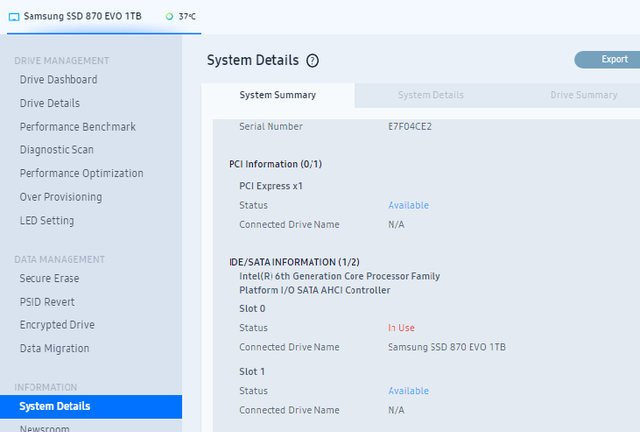
Task: Click the System Details help question icon
Action: pos(312,61)
